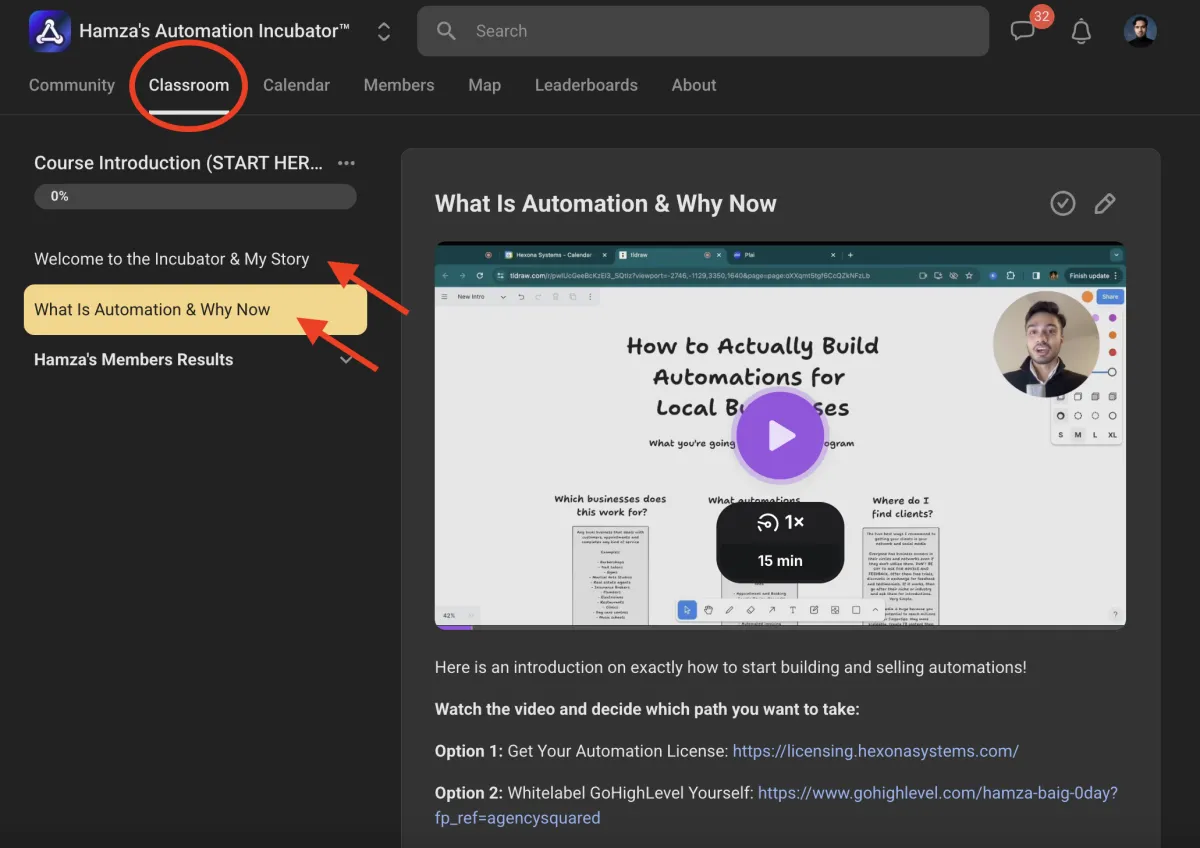Mark lesson complete with checkmark circle
The height and width of the screenshot is (848, 1200).
(1063, 204)
